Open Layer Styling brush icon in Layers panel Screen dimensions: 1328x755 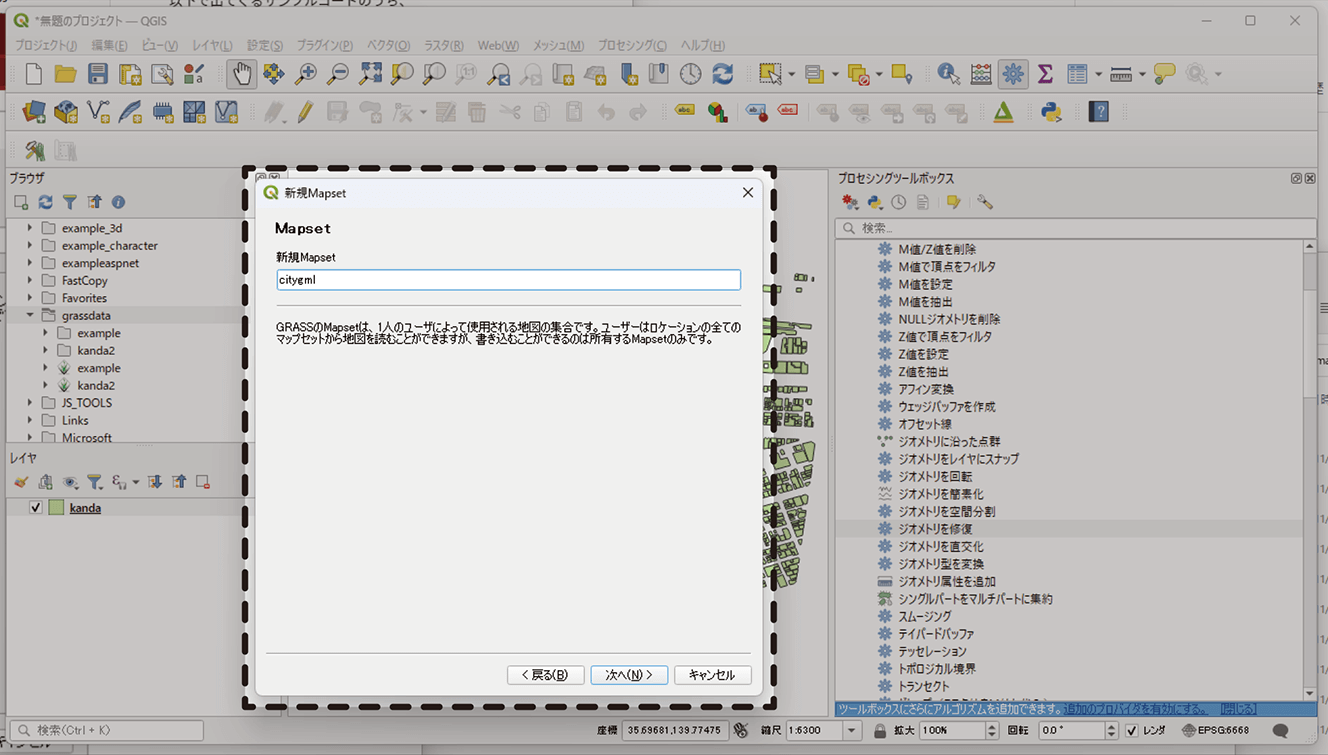[21, 482]
